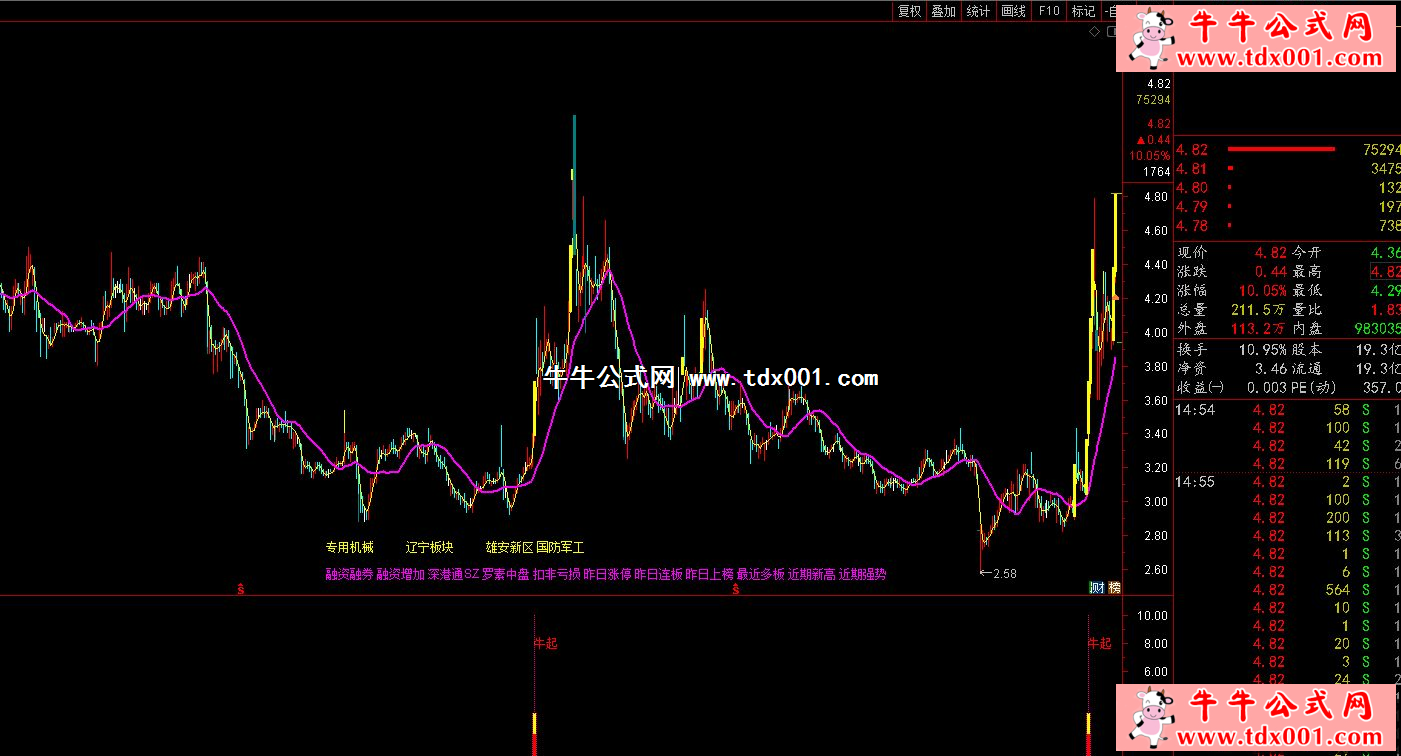1401x756 pixels.
Task: Open F10 company information
Action: click(1048, 11)
